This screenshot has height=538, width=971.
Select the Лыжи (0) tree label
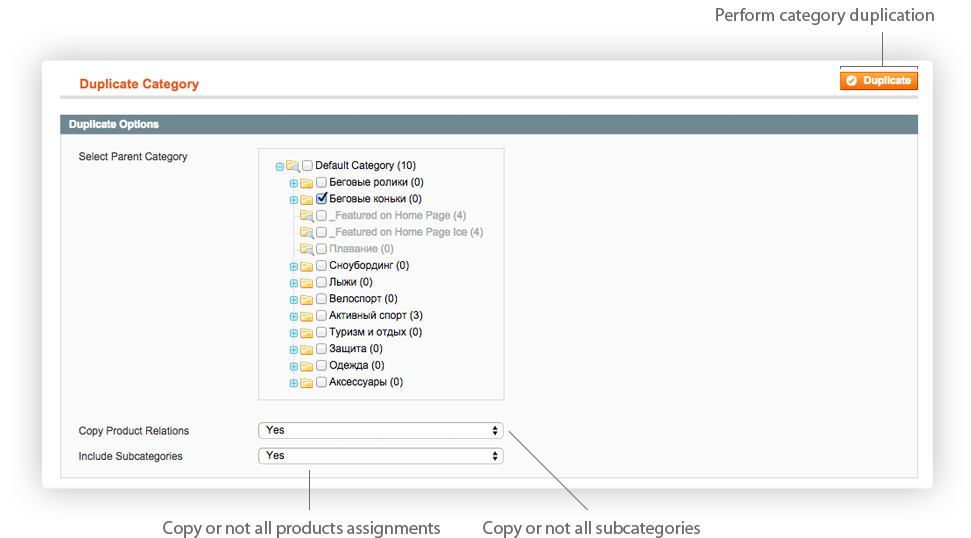[x=351, y=282]
